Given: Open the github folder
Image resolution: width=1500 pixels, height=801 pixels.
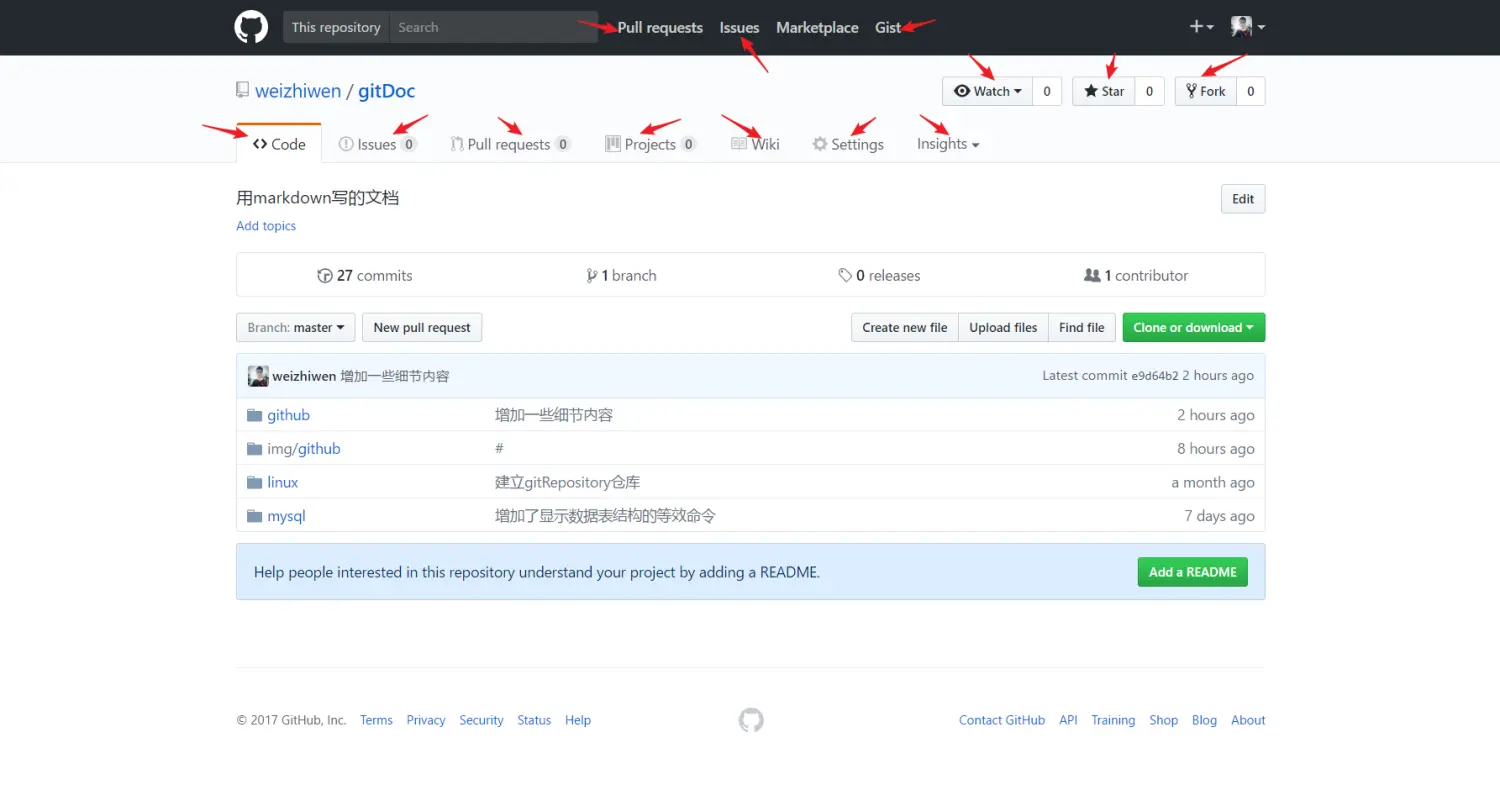Looking at the screenshot, I should [288, 415].
